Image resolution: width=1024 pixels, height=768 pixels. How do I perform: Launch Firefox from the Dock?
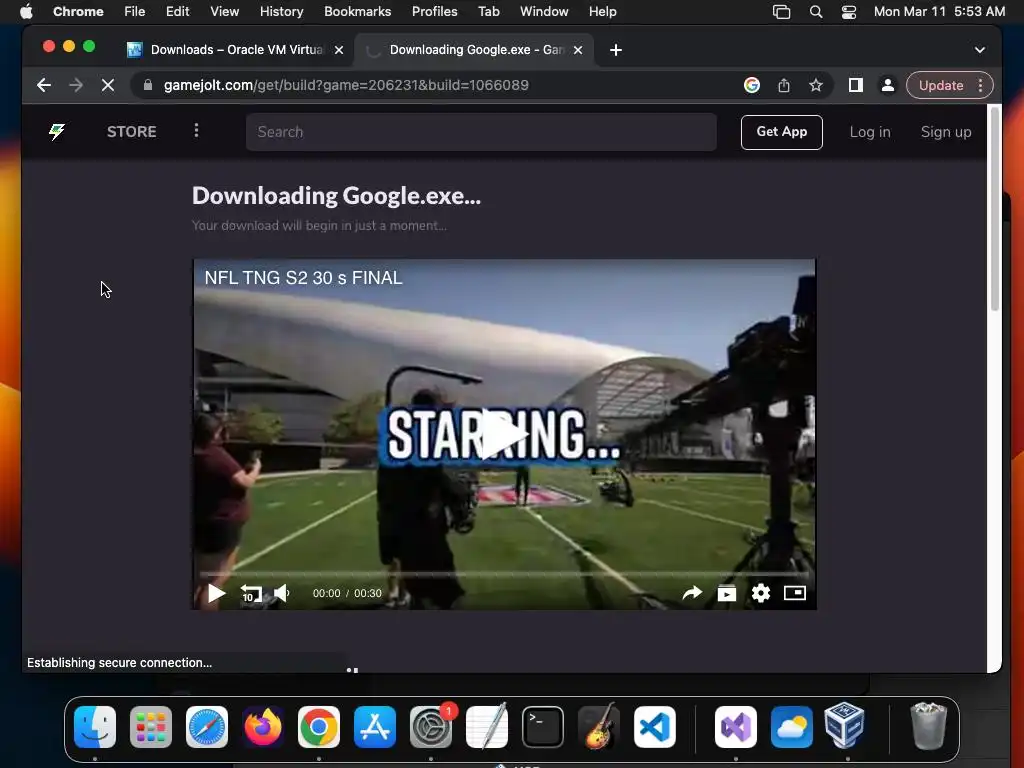[263, 727]
